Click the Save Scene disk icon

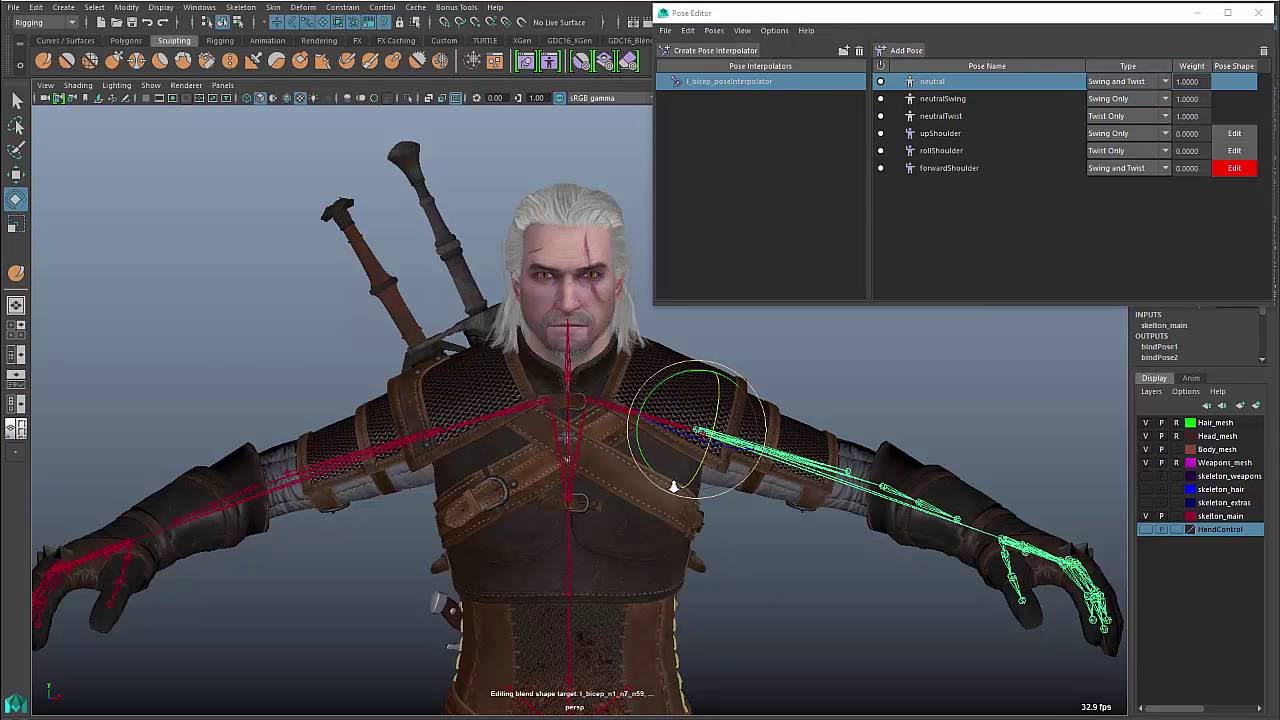(x=131, y=22)
